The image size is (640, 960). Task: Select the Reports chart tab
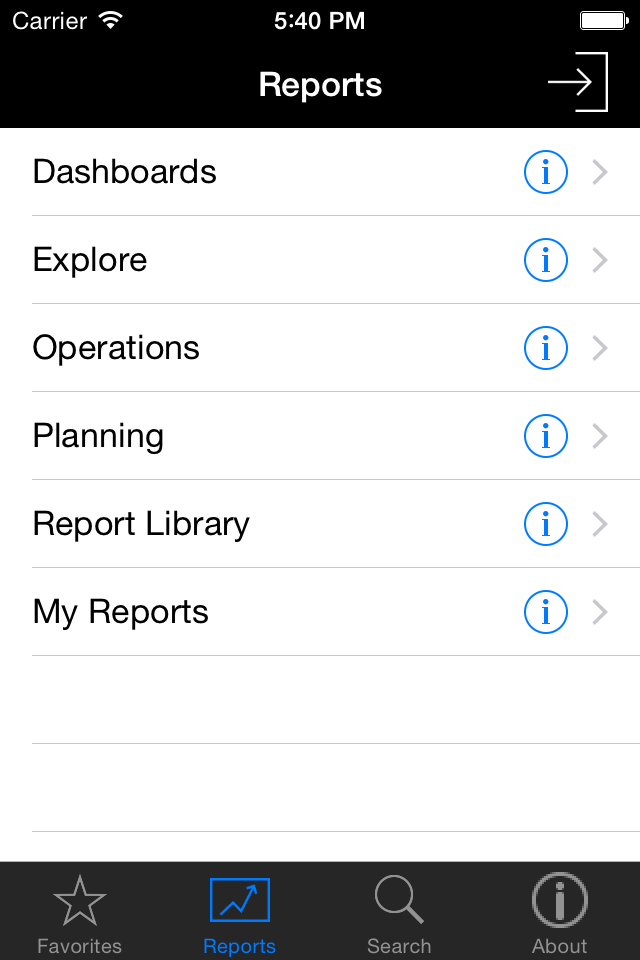point(240,912)
